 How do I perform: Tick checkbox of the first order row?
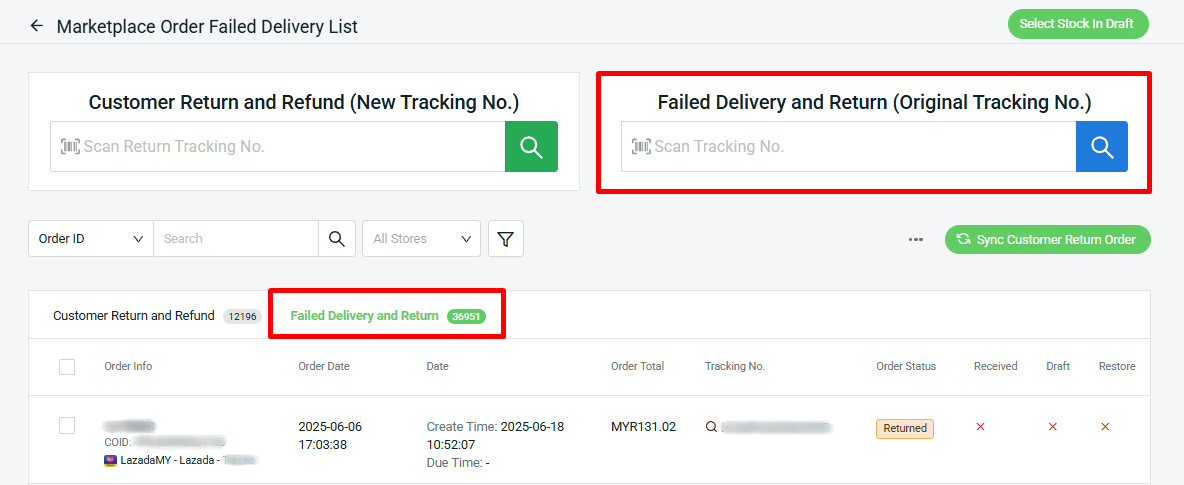pos(67,425)
